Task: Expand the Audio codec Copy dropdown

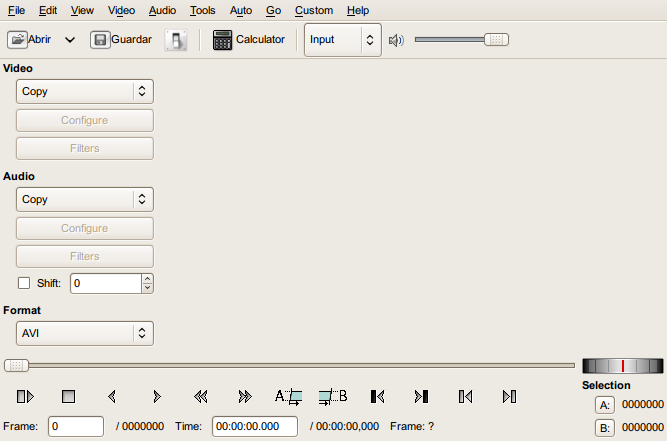Action: [x=85, y=199]
